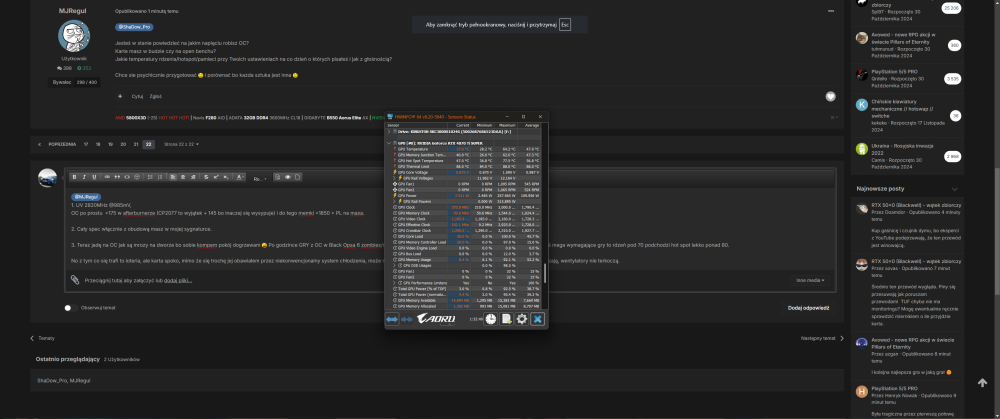Screen dimensions: 1000x419
Task: Insert a bulleted list in the editor
Action: point(150,177)
